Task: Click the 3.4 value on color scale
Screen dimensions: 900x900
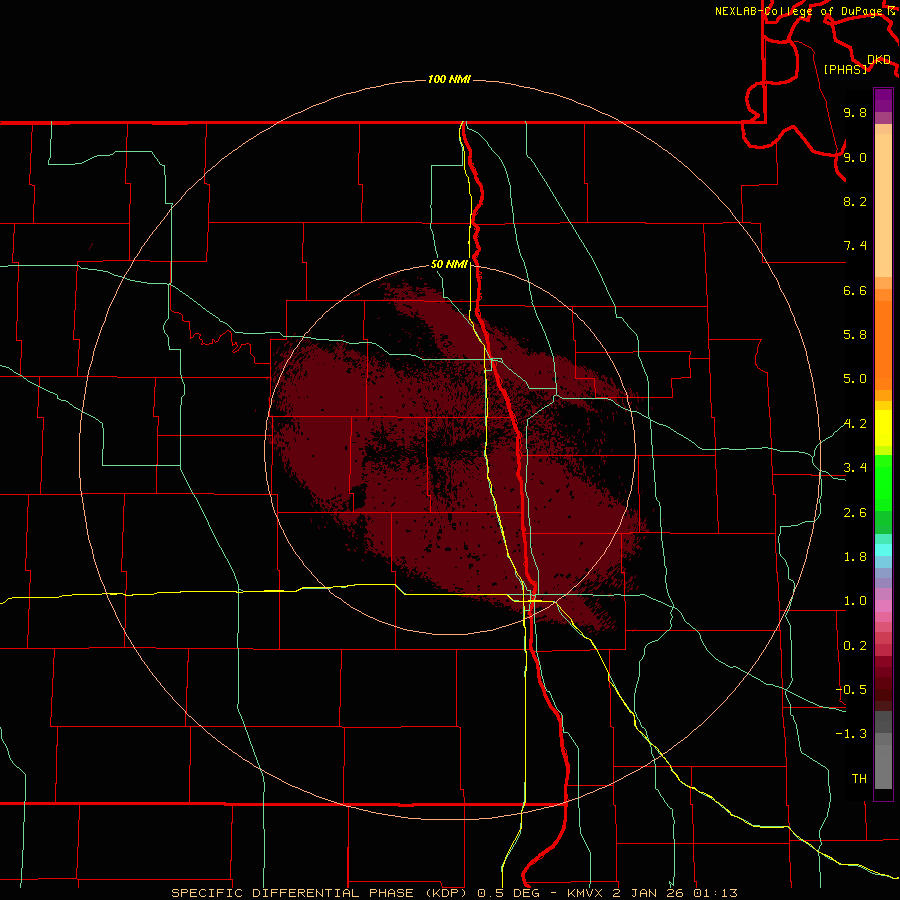Action: (x=855, y=468)
